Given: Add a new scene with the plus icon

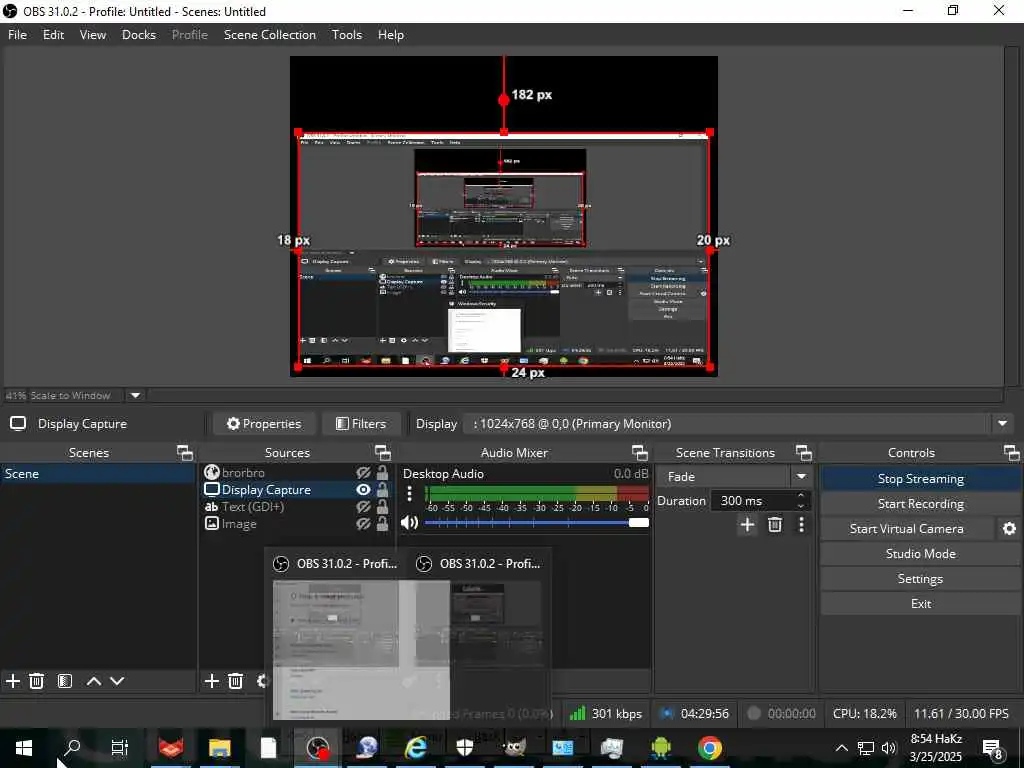Looking at the screenshot, I should click(x=12, y=681).
